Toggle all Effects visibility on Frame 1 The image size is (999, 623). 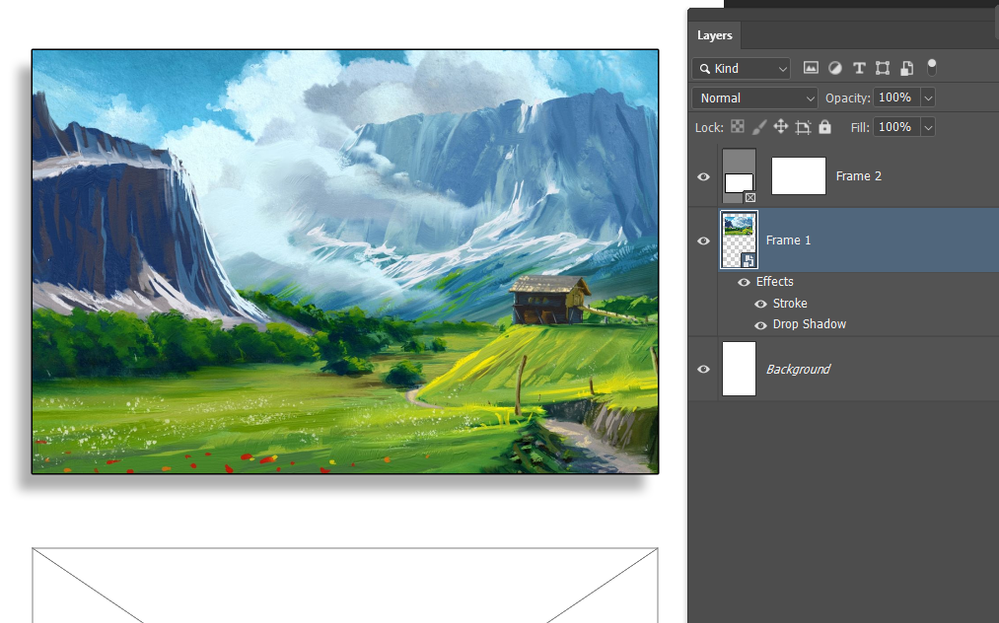(744, 282)
